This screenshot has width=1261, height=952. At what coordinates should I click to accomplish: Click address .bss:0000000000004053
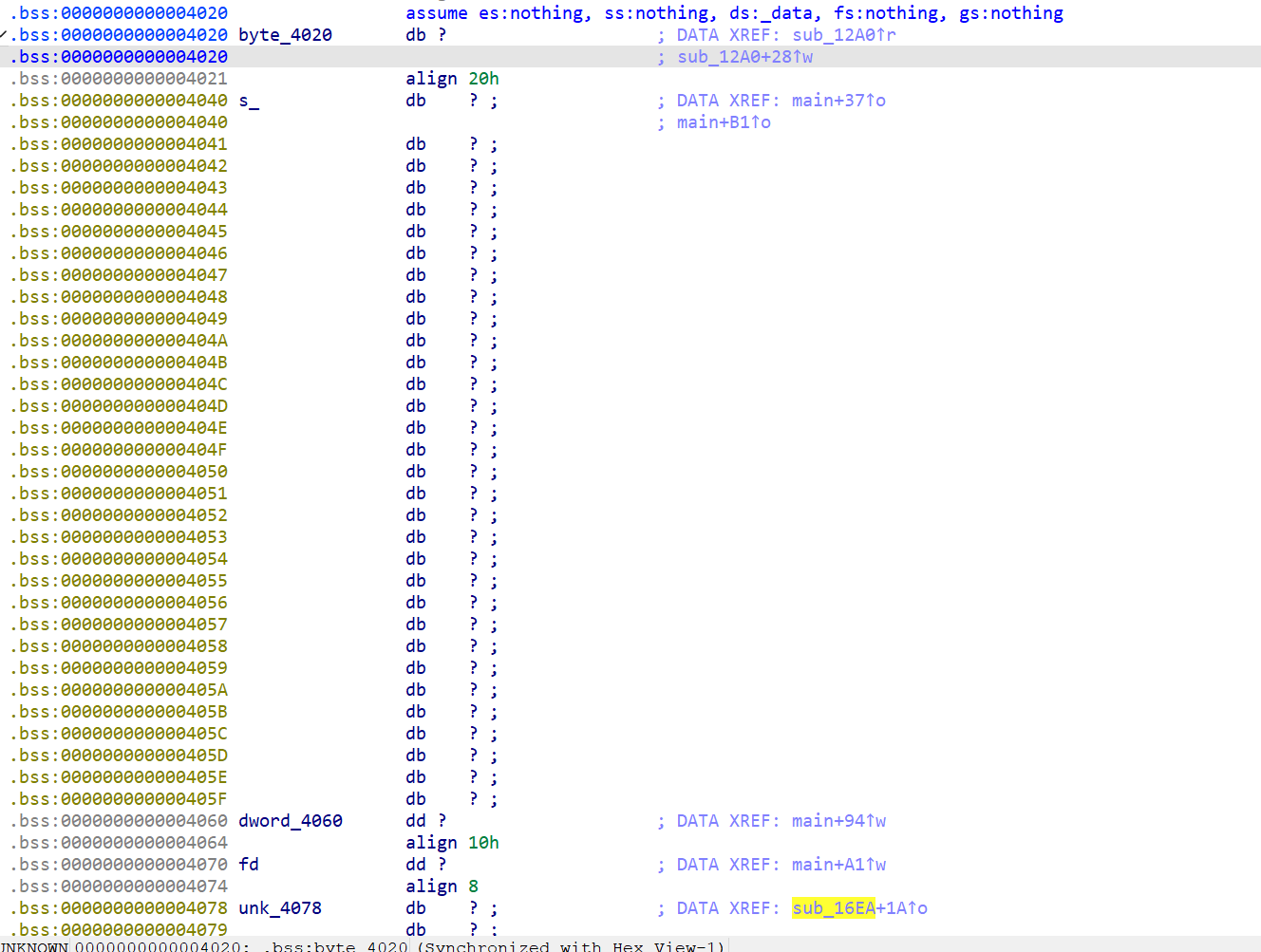tap(119, 537)
